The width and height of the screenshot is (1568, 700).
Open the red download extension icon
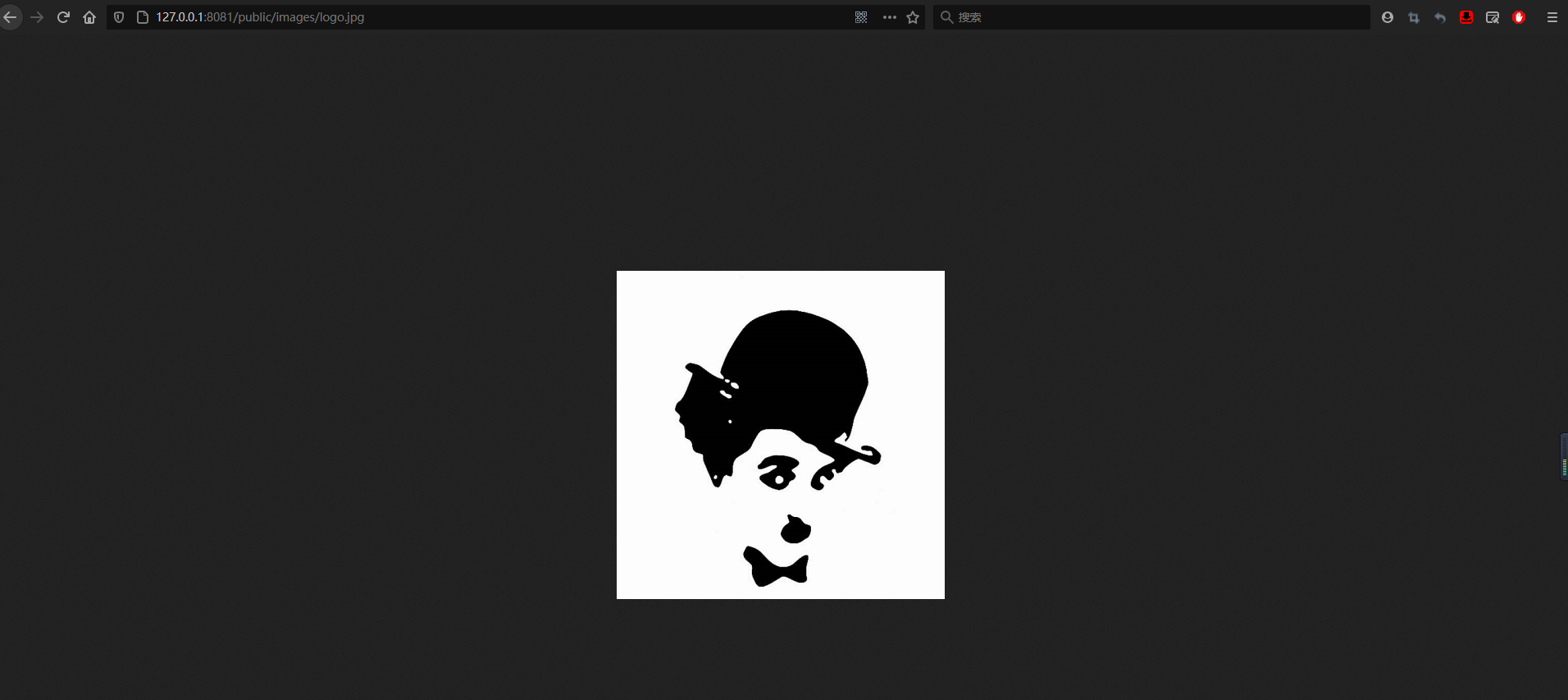1466,17
